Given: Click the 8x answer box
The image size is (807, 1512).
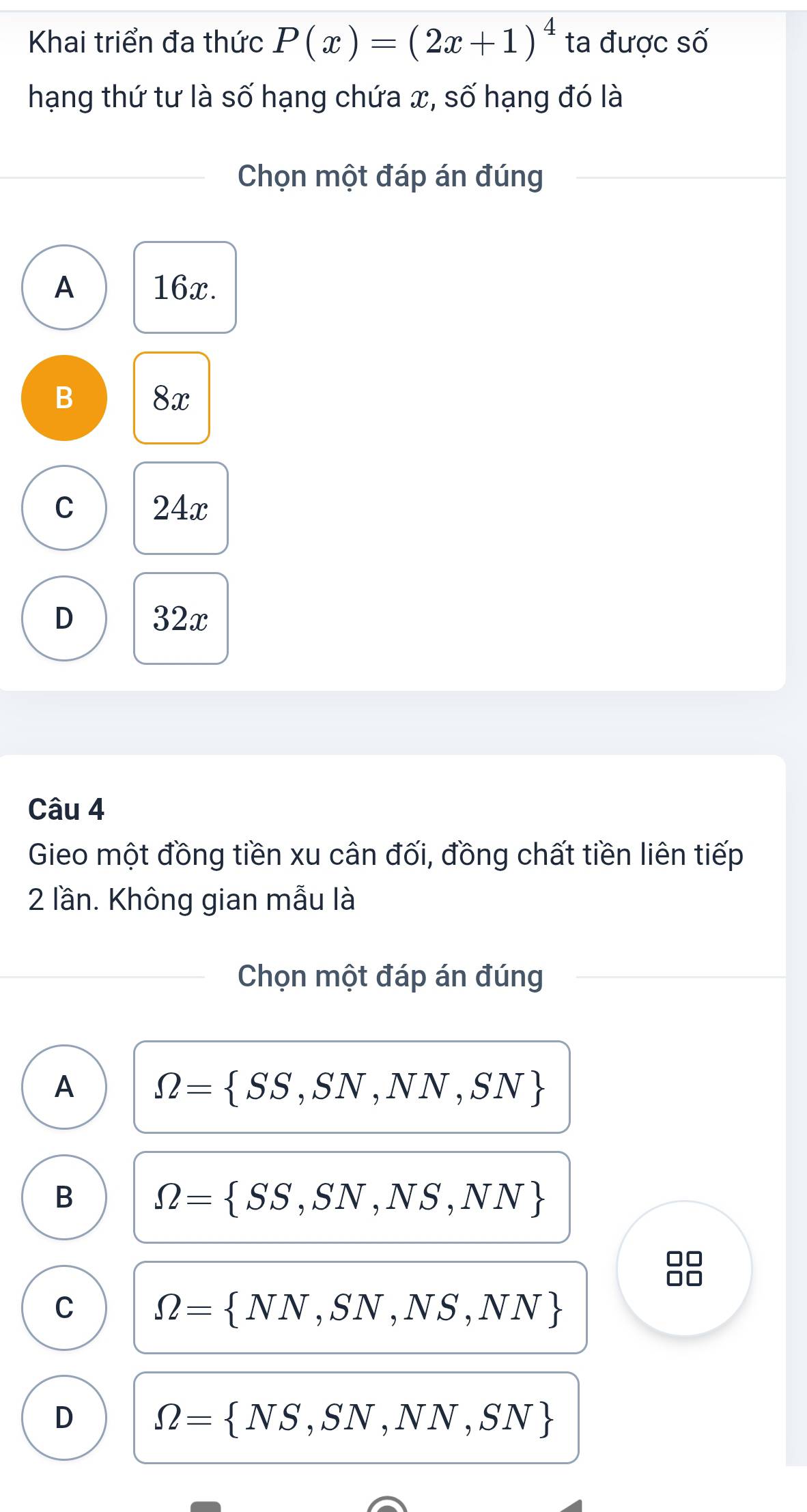Looking at the screenshot, I should pos(171,398).
